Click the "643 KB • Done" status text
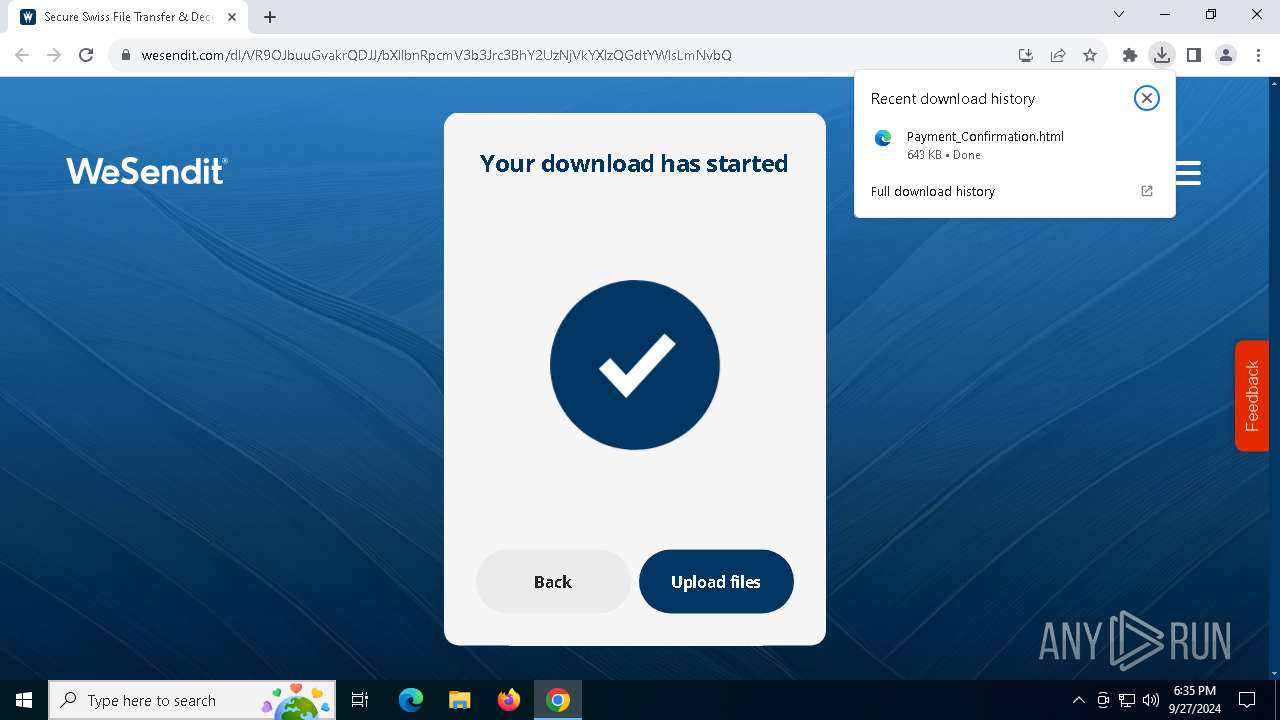Screen dimensions: 1280x720 point(944,155)
